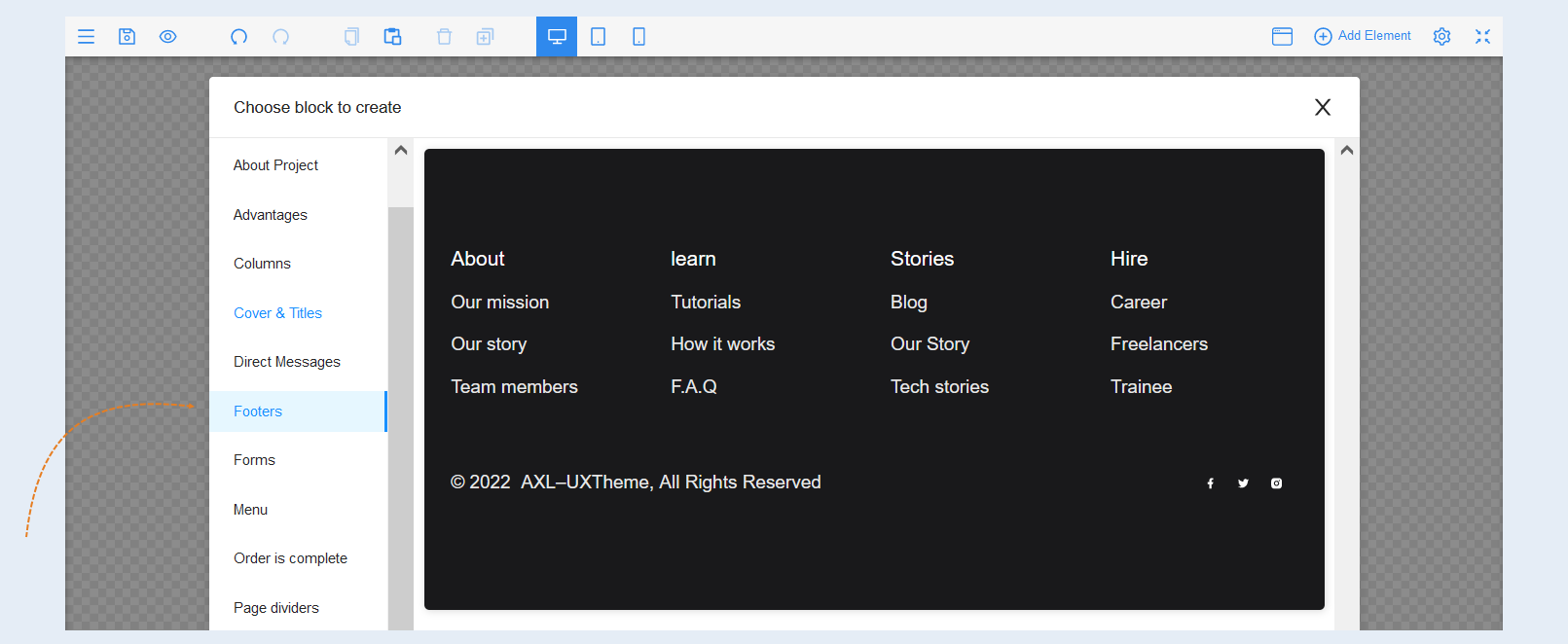
Task: Click the Instagram icon in footer preview
Action: (1276, 483)
